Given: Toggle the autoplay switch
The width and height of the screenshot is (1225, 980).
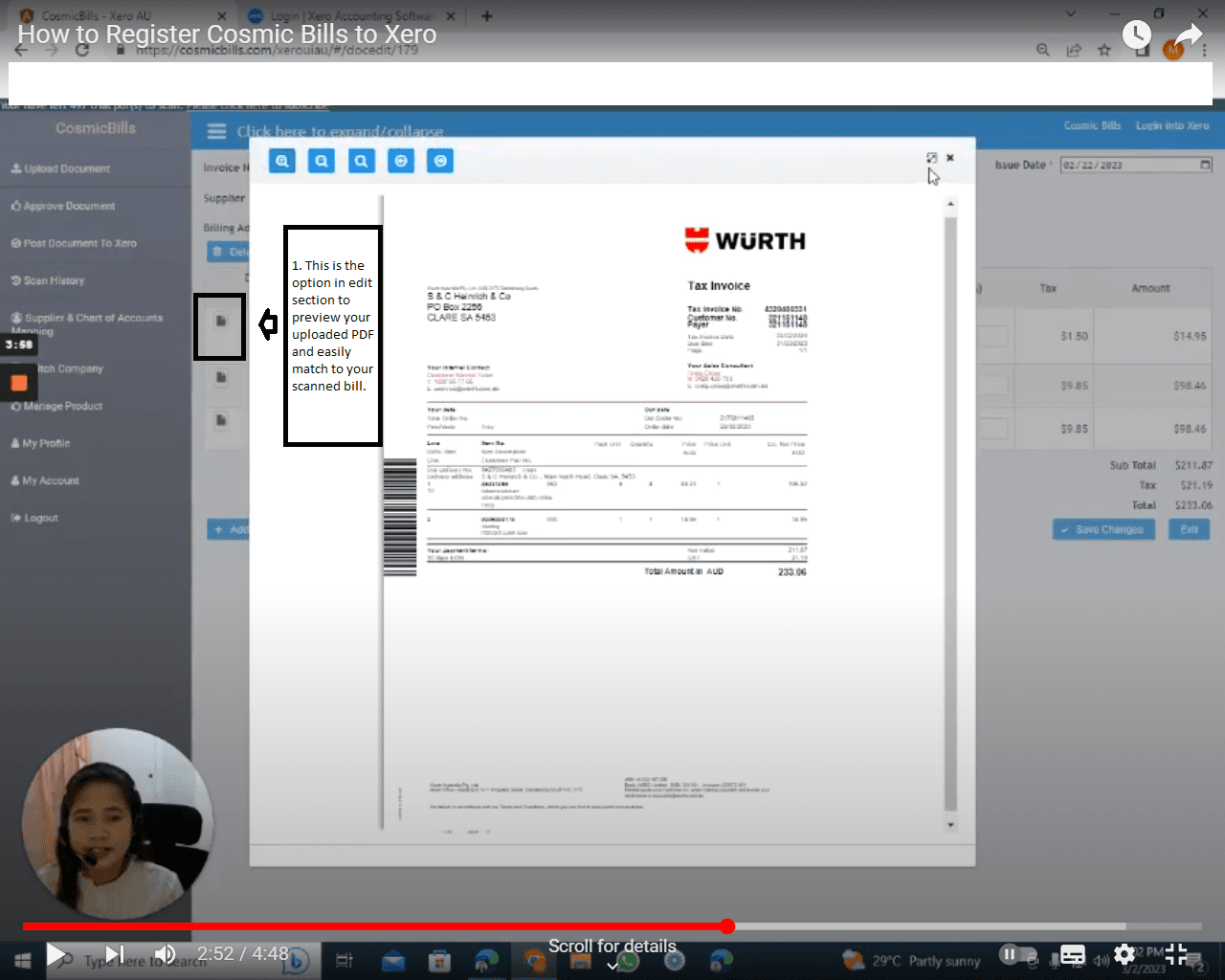Looking at the screenshot, I should tap(1018, 954).
